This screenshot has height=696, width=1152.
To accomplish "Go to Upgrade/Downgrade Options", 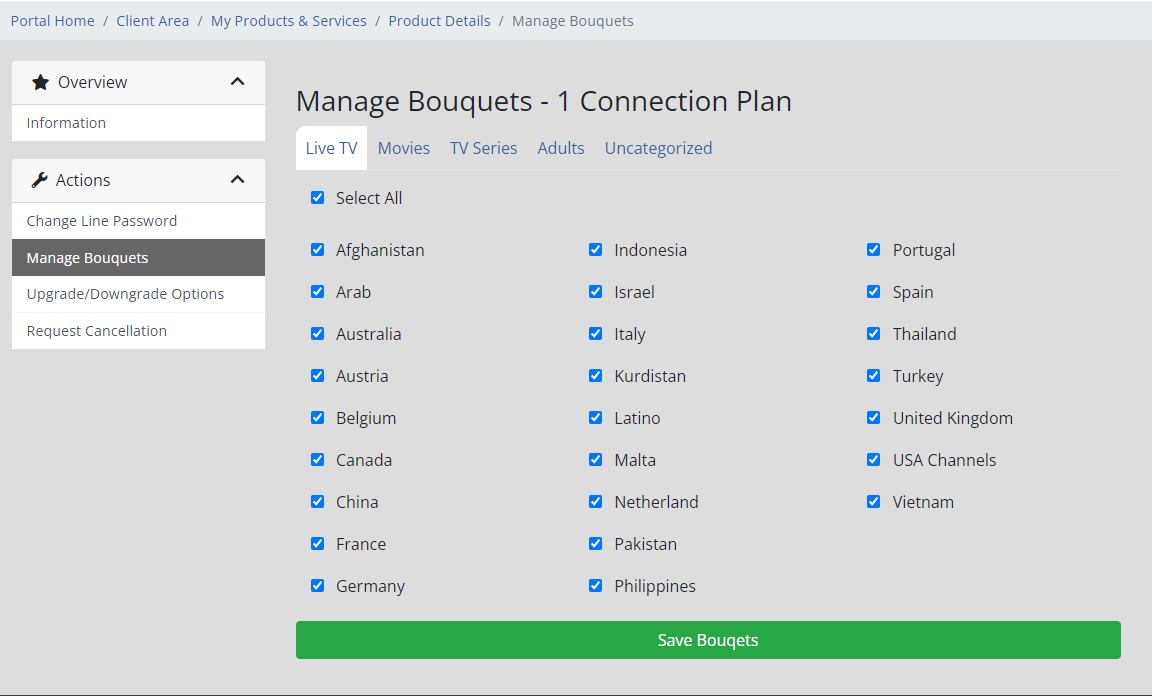I will [x=125, y=294].
